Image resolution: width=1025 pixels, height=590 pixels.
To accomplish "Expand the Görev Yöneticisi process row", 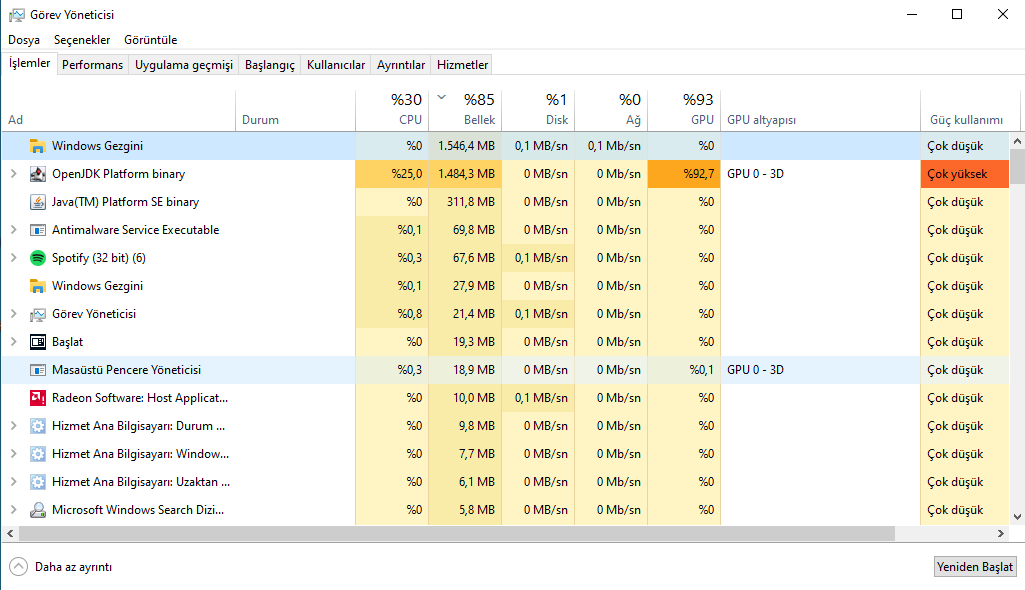I will (x=13, y=314).
